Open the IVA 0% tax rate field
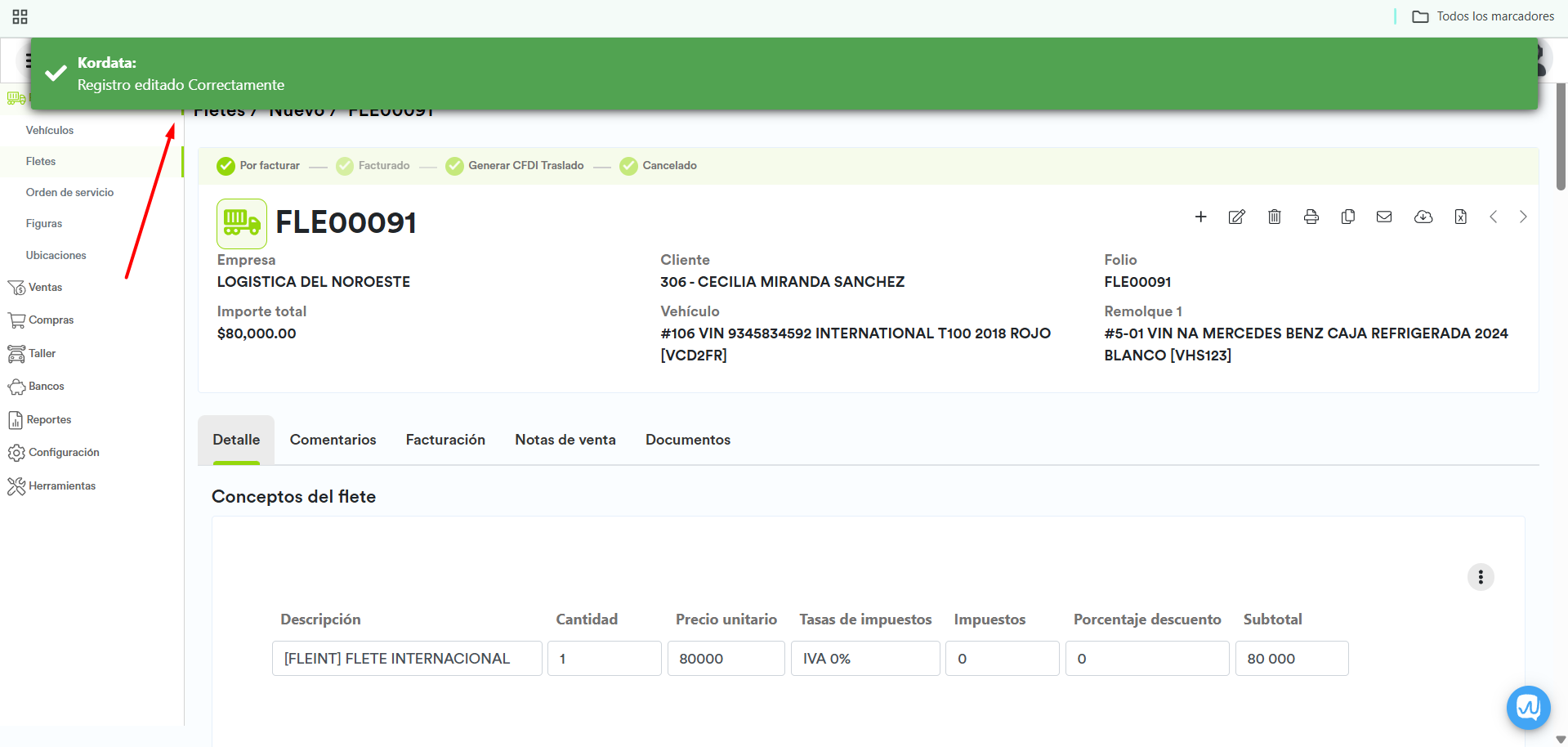Viewport: 1568px width, 747px height. [x=864, y=659]
